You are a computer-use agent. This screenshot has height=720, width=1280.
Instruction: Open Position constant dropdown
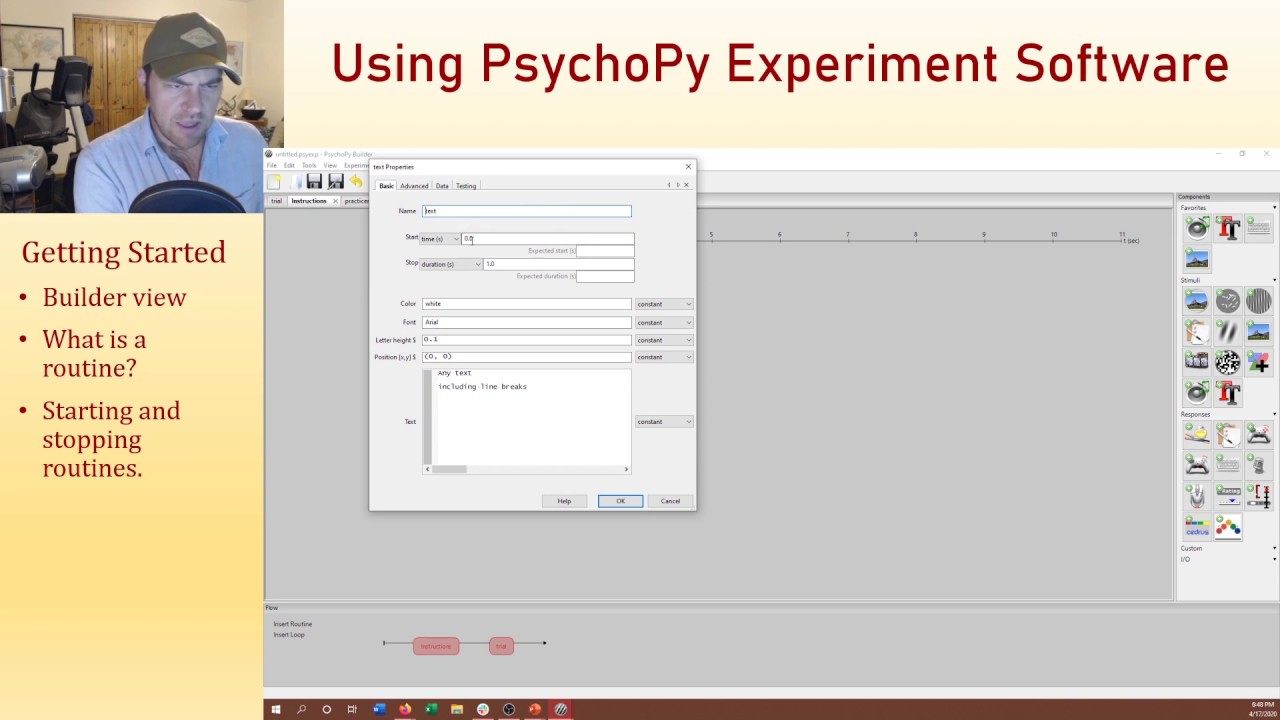pos(664,357)
